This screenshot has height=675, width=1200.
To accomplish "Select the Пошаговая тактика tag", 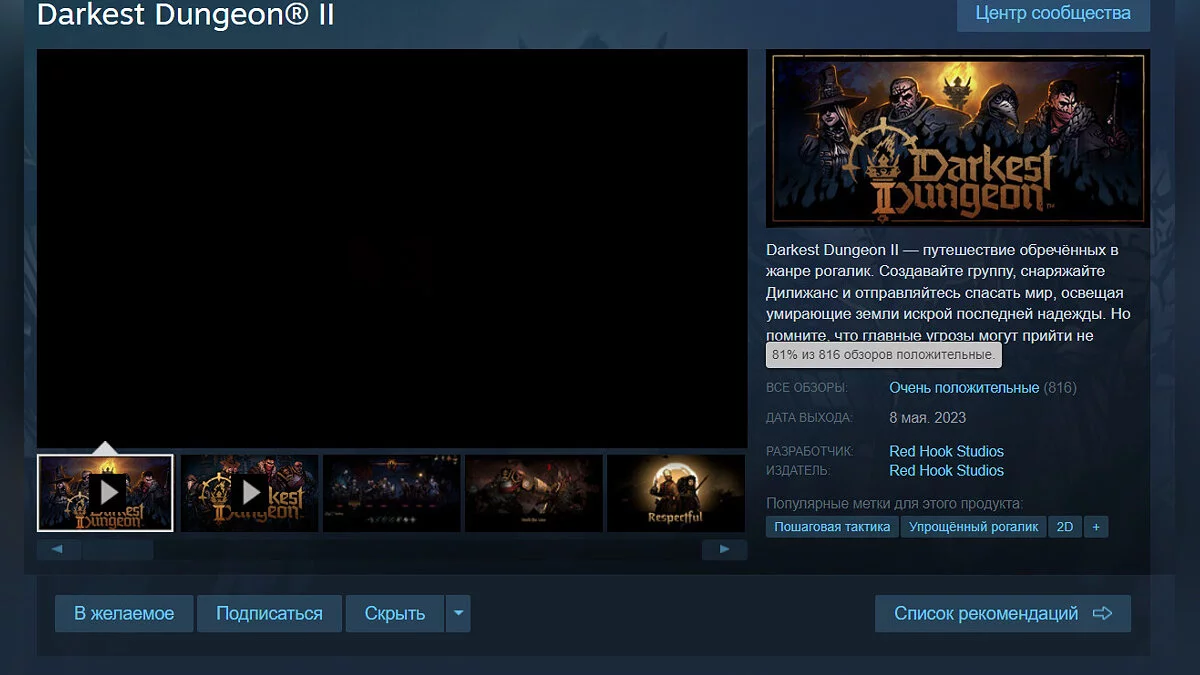I will pos(832,526).
